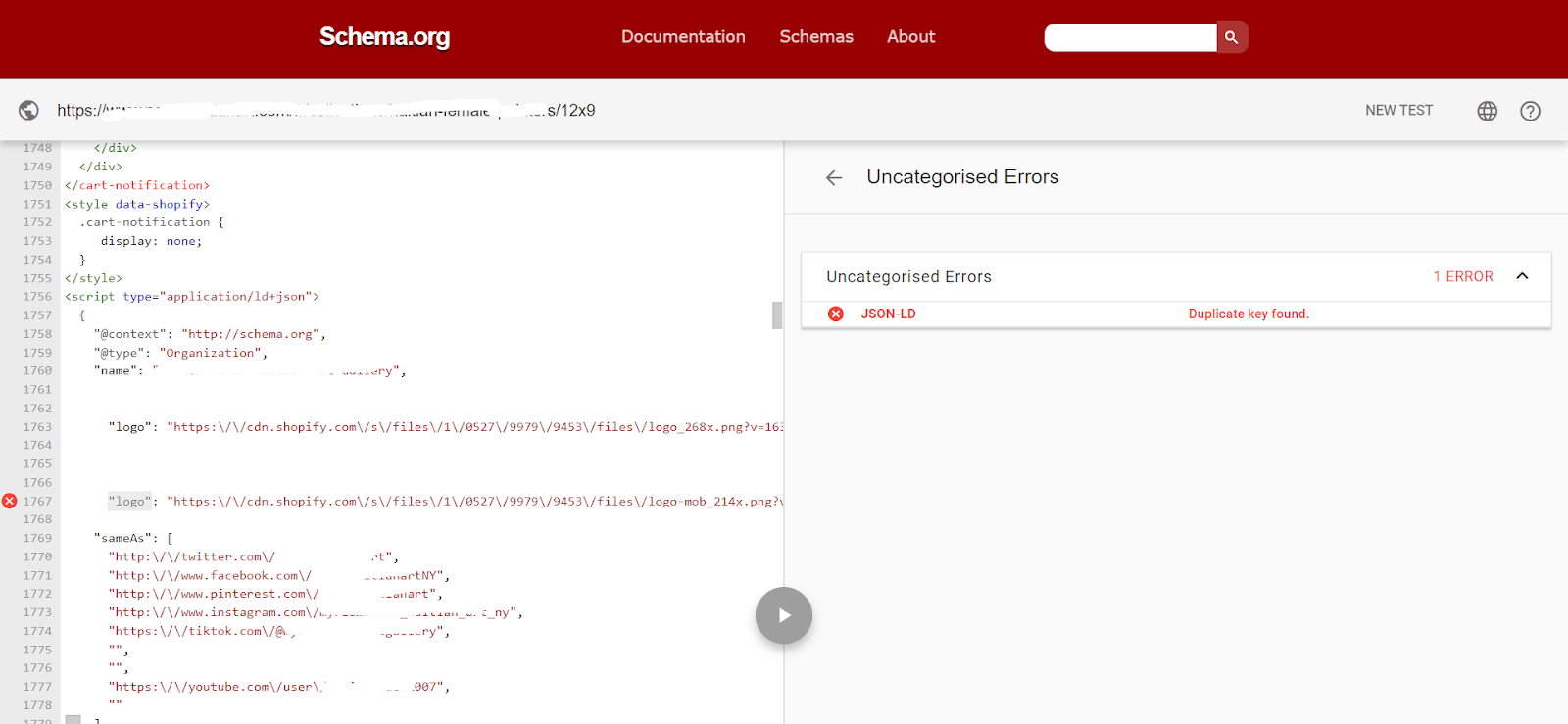This screenshot has width=1568, height=724.
Task: Click the 'Duplicate key found.' message
Action: click(1249, 314)
